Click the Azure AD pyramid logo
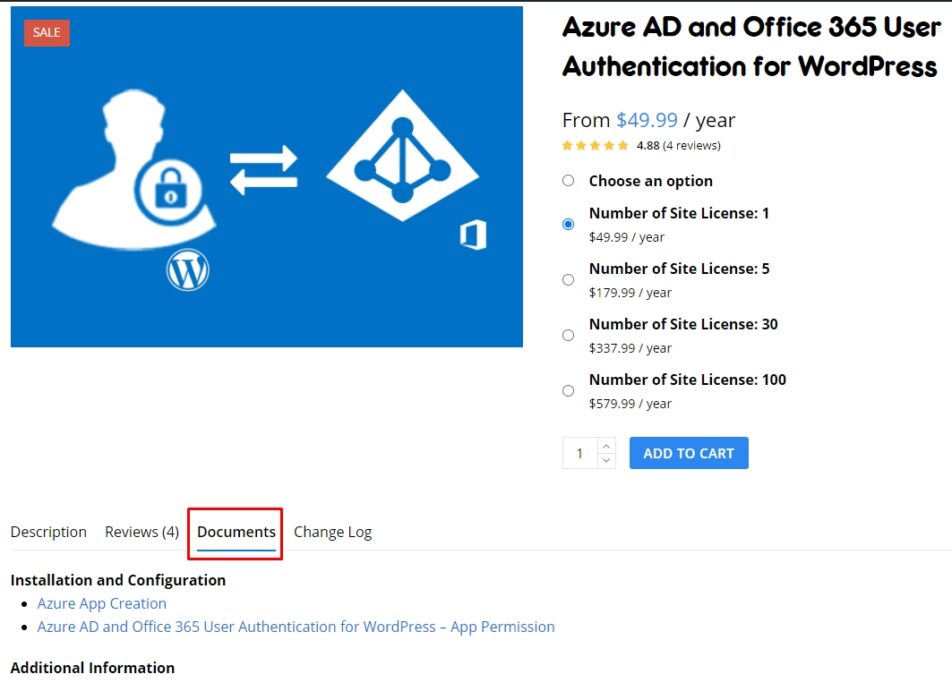 pyautogui.click(x=403, y=156)
